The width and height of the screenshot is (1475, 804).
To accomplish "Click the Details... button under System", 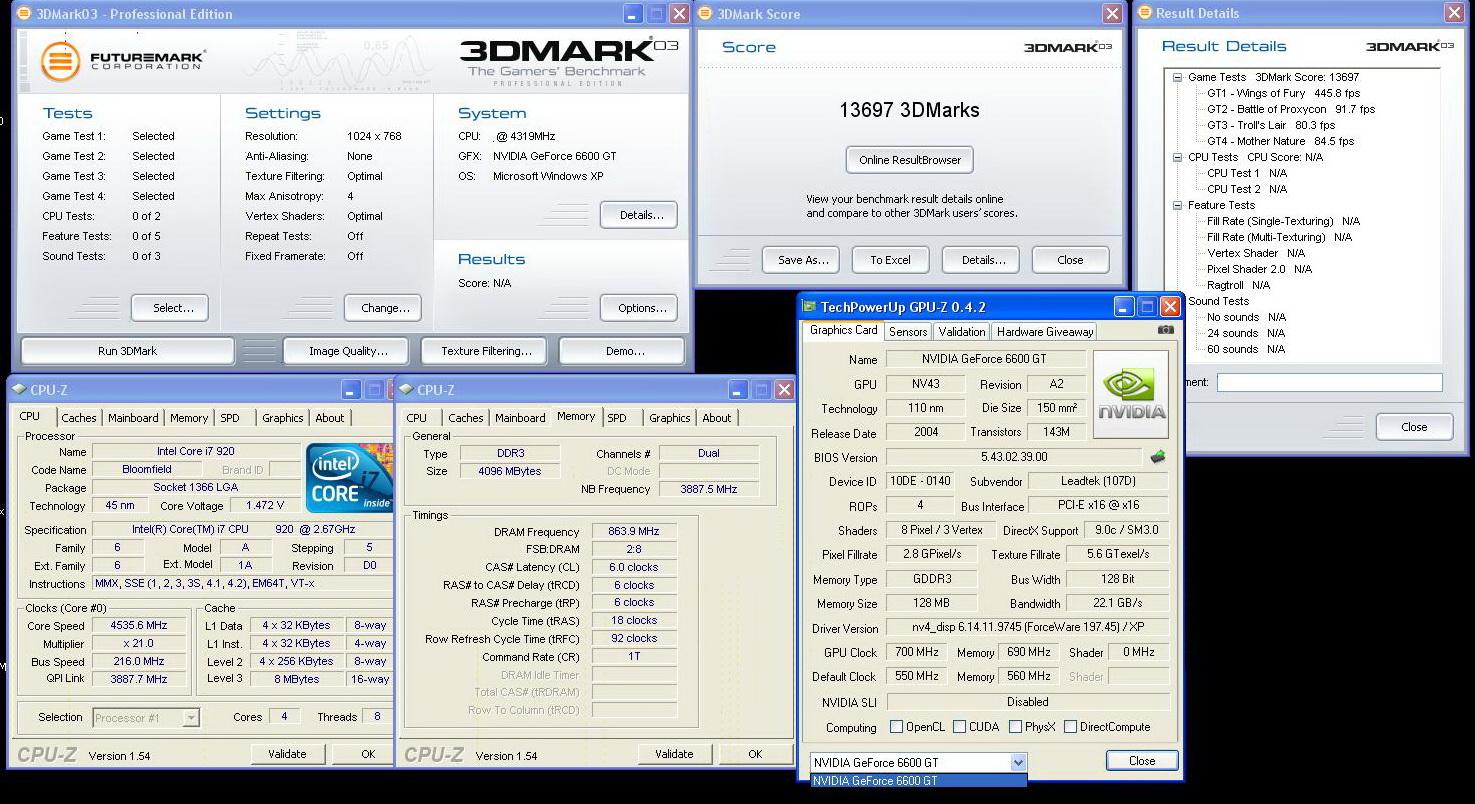I will pos(640,215).
